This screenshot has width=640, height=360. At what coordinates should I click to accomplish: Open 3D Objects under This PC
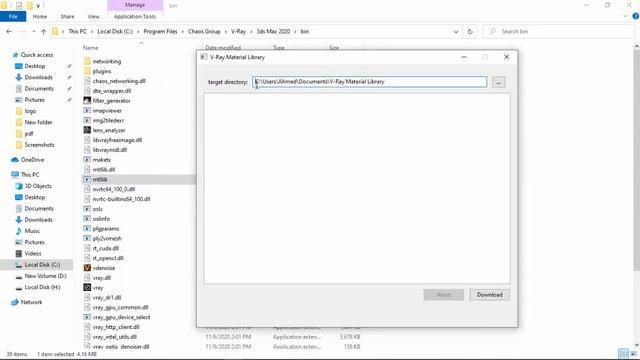coord(38,186)
